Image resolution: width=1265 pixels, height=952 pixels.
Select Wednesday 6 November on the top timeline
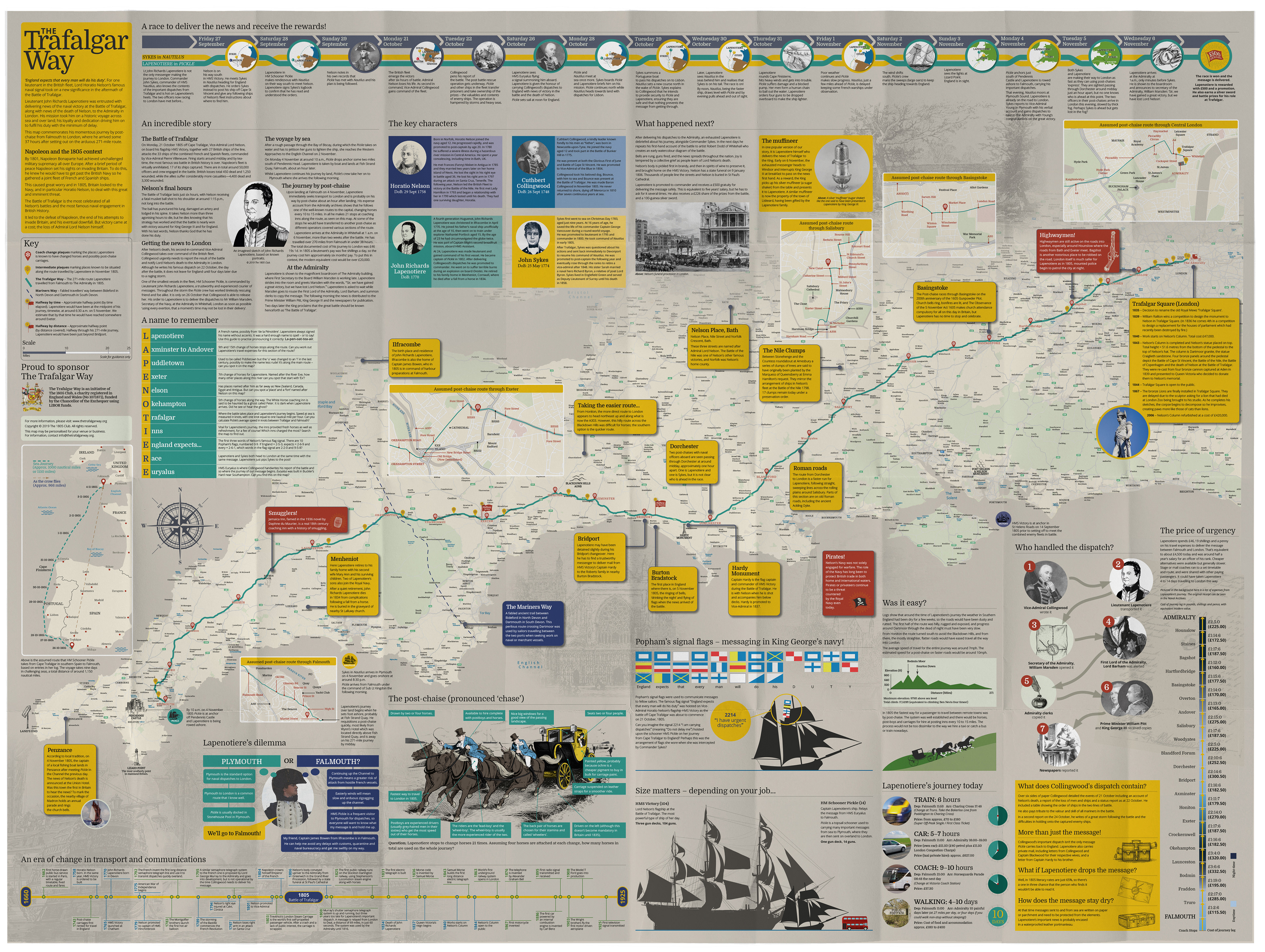point(1138,42)
